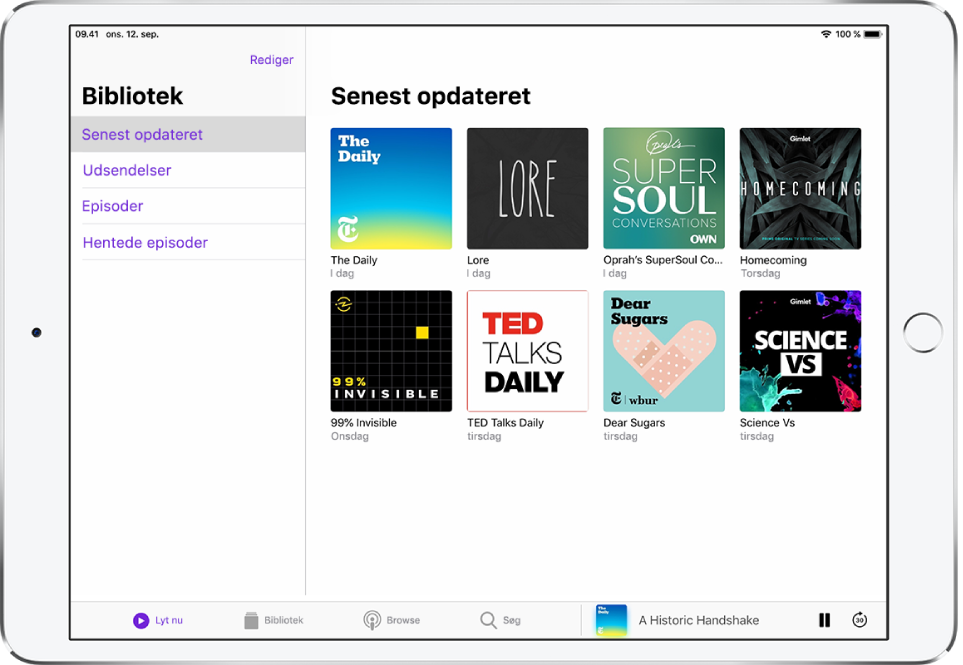The height and width of the screenshot is (665, 963).
Task: Click I dag under The Daily
Action: pos(342,274)
